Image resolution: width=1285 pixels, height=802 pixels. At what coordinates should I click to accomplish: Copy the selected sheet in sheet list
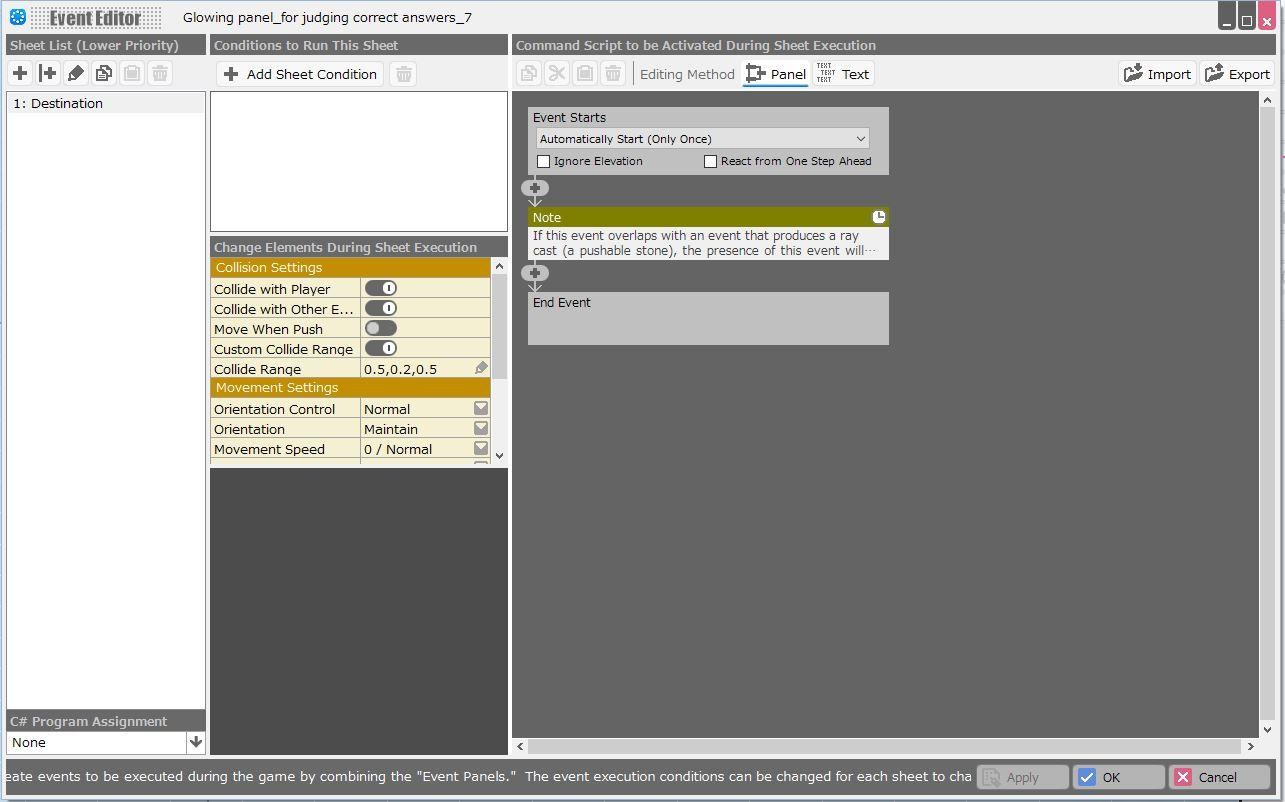tap(104, 73)
